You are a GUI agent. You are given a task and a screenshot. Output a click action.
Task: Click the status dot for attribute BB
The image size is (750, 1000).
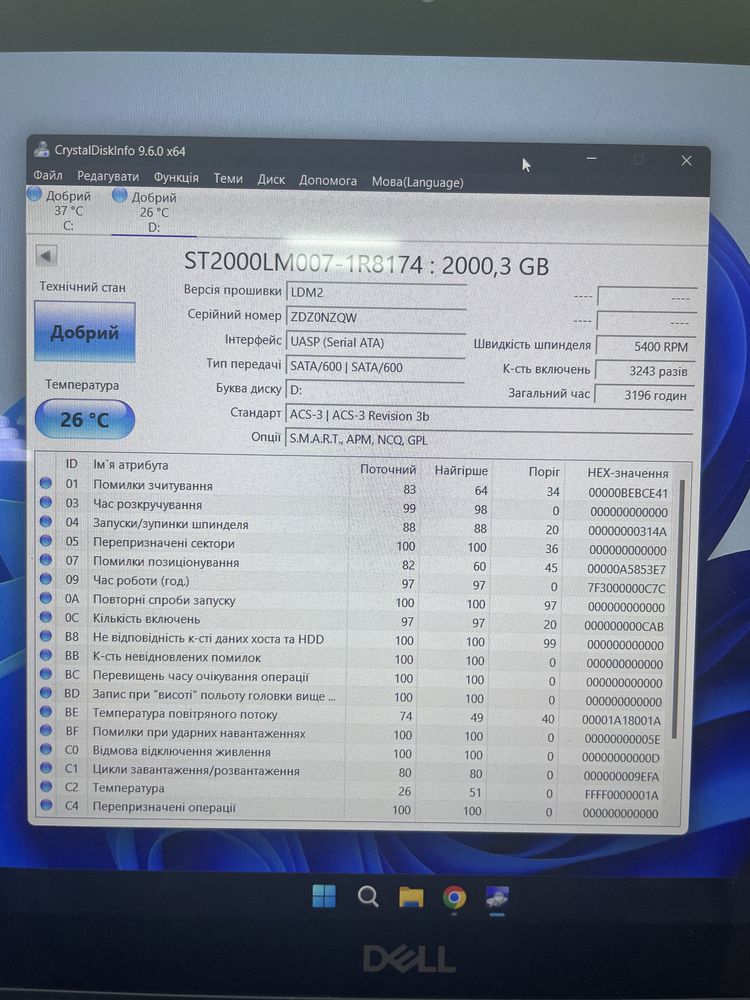[x=45, y=655]
